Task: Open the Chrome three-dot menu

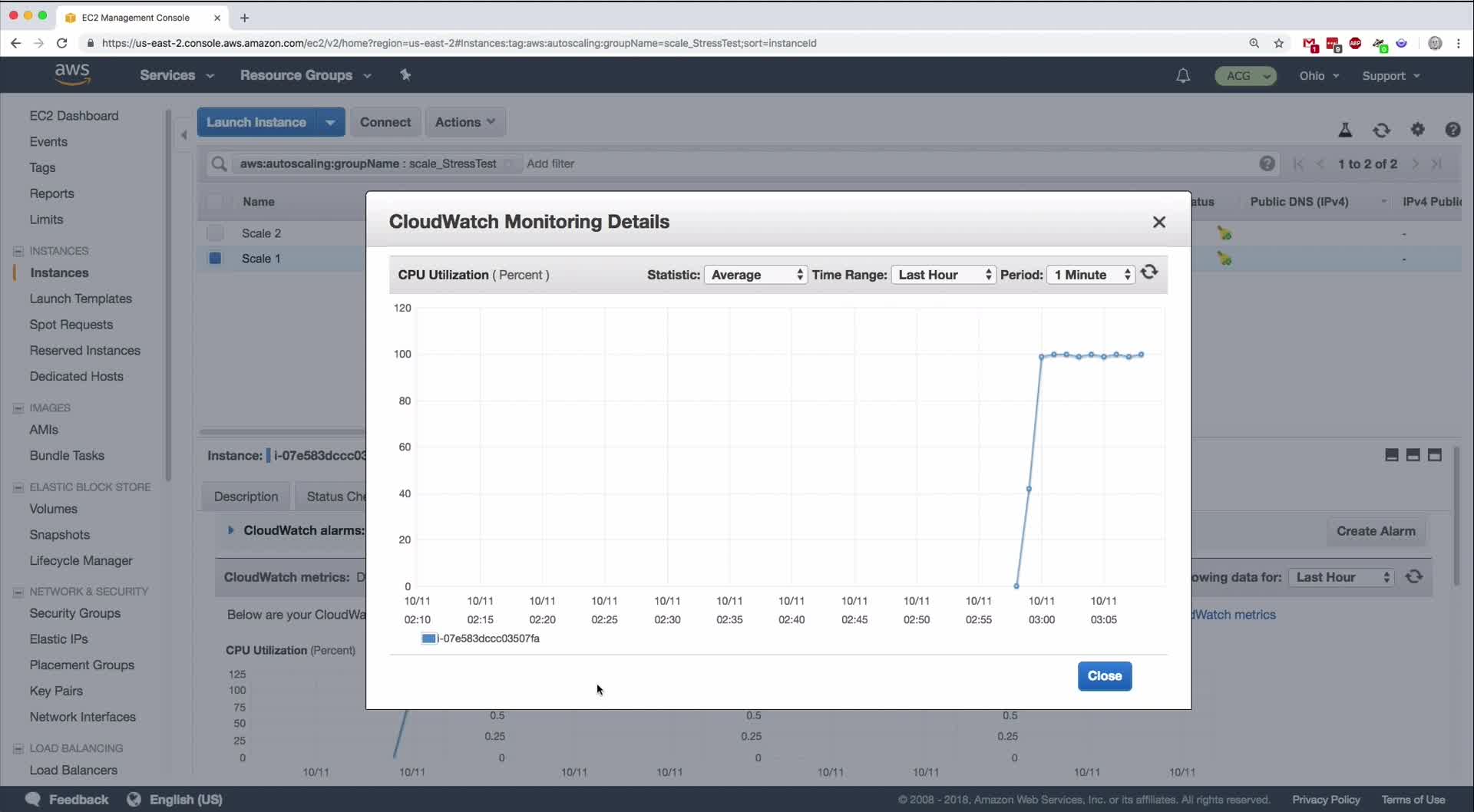Action: (x=1458, y=43)
